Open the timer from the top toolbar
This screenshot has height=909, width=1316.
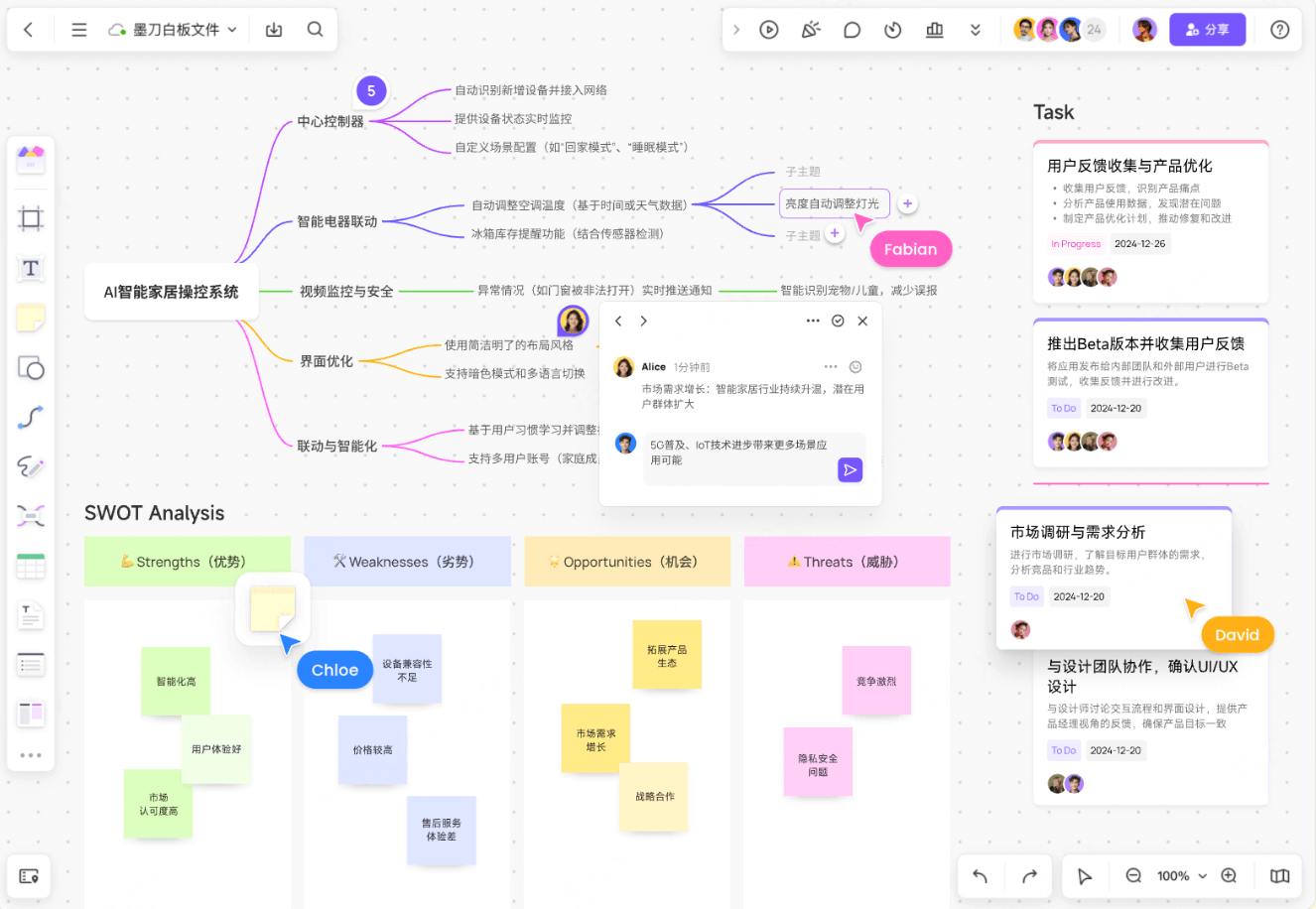[892, 29]
